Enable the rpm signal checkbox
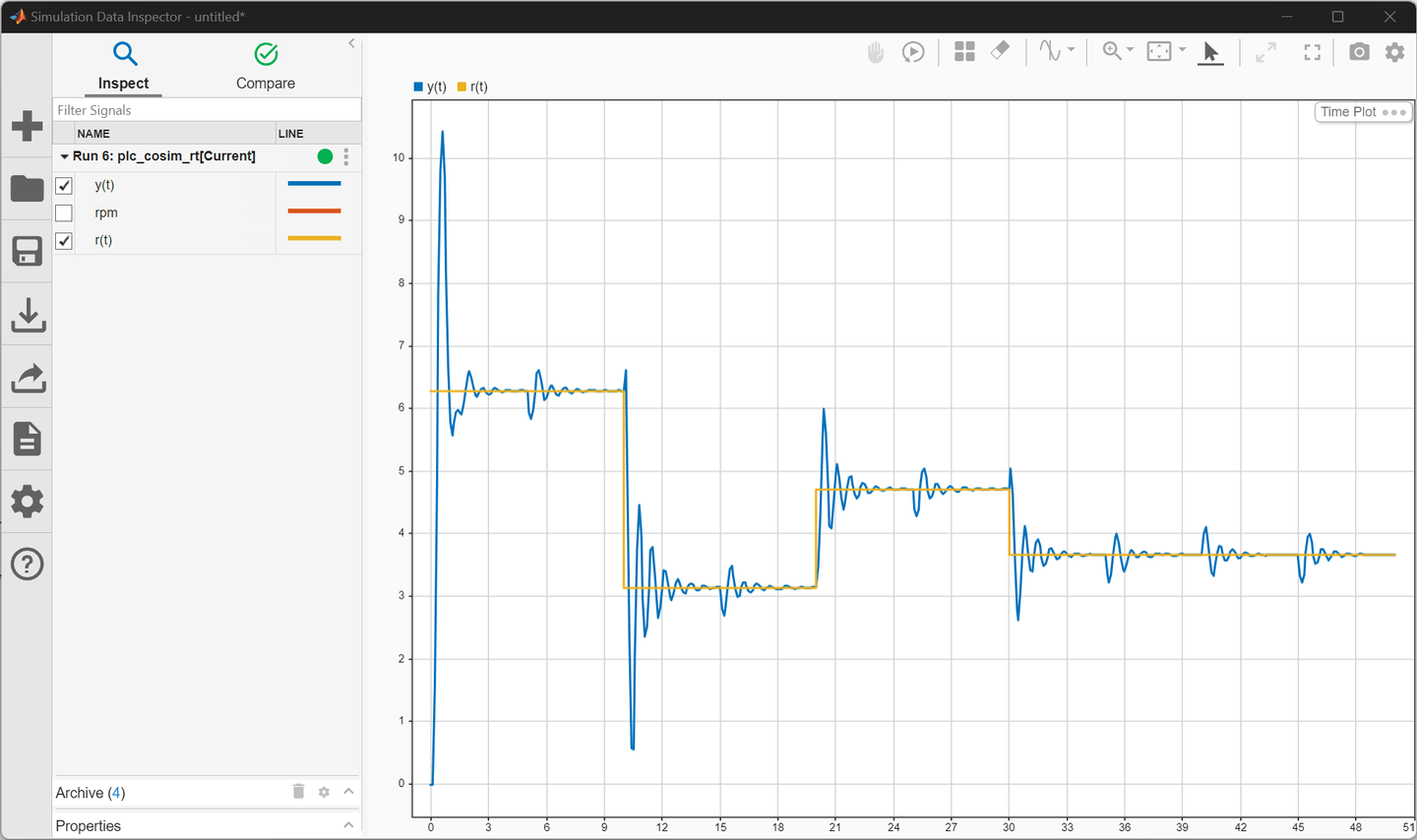 [x=64, y=212]
